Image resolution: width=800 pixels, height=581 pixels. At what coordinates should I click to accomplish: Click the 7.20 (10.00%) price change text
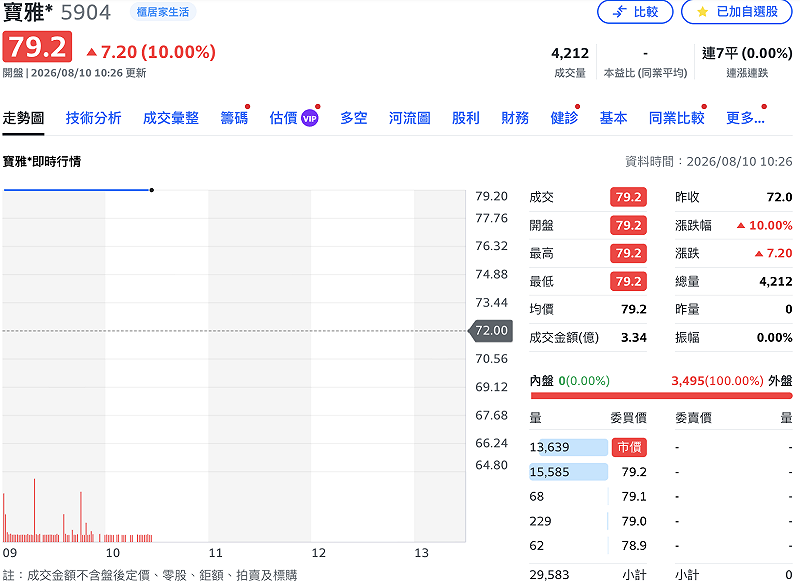point(152,52)
